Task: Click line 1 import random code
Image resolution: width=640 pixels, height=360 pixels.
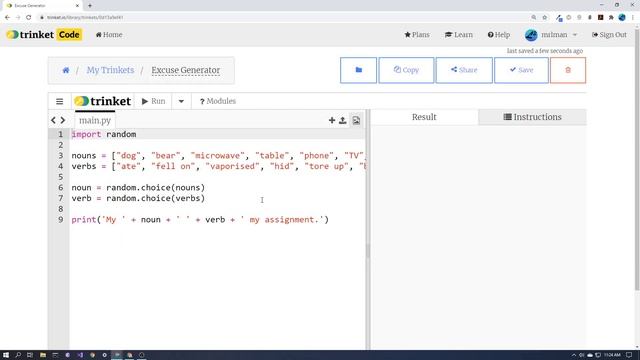Action: click(104, 134)
